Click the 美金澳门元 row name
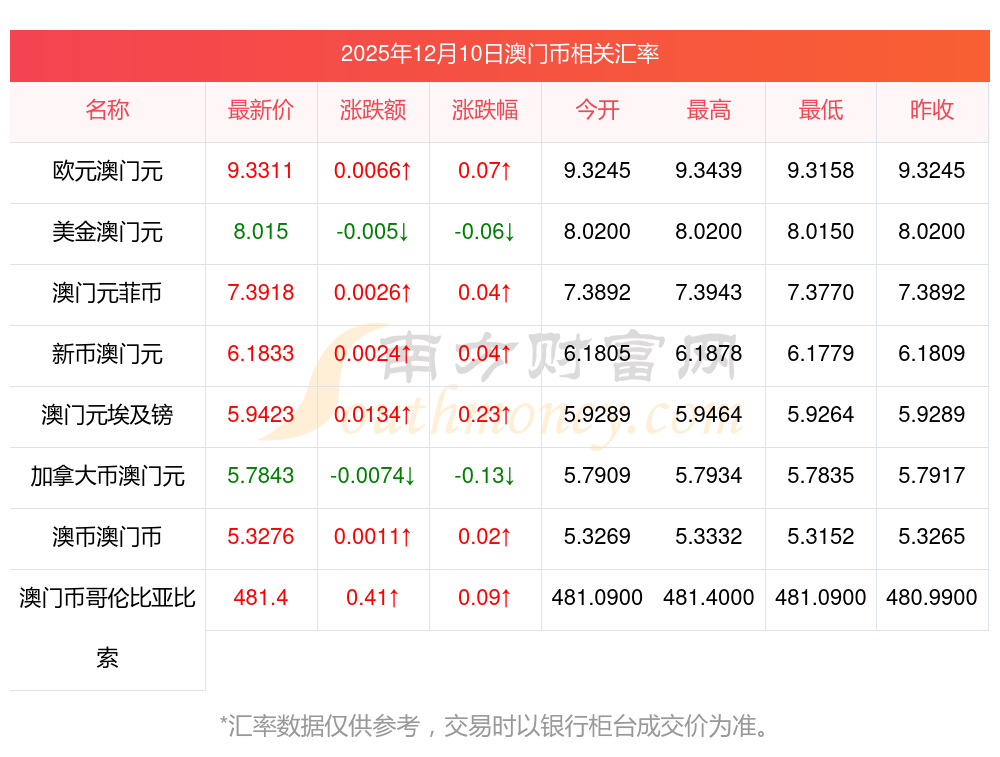Viewport: 1000px width, 757px height. coord(107,232)
